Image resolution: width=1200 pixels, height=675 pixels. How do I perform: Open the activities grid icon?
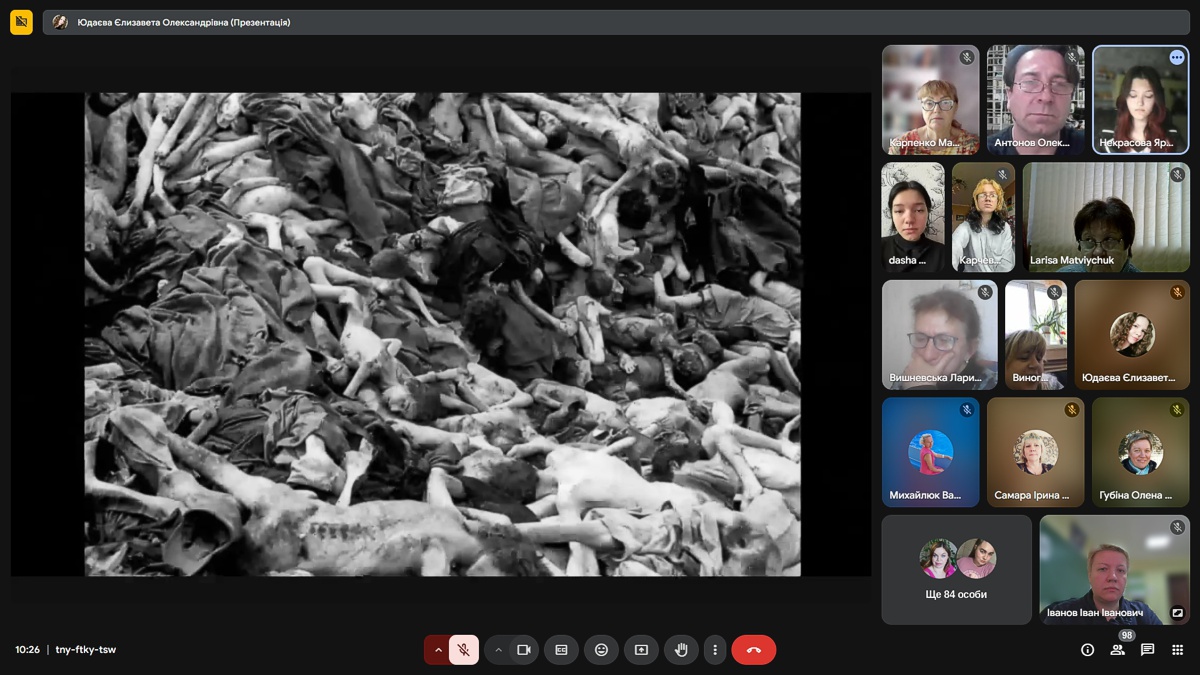1178,650
